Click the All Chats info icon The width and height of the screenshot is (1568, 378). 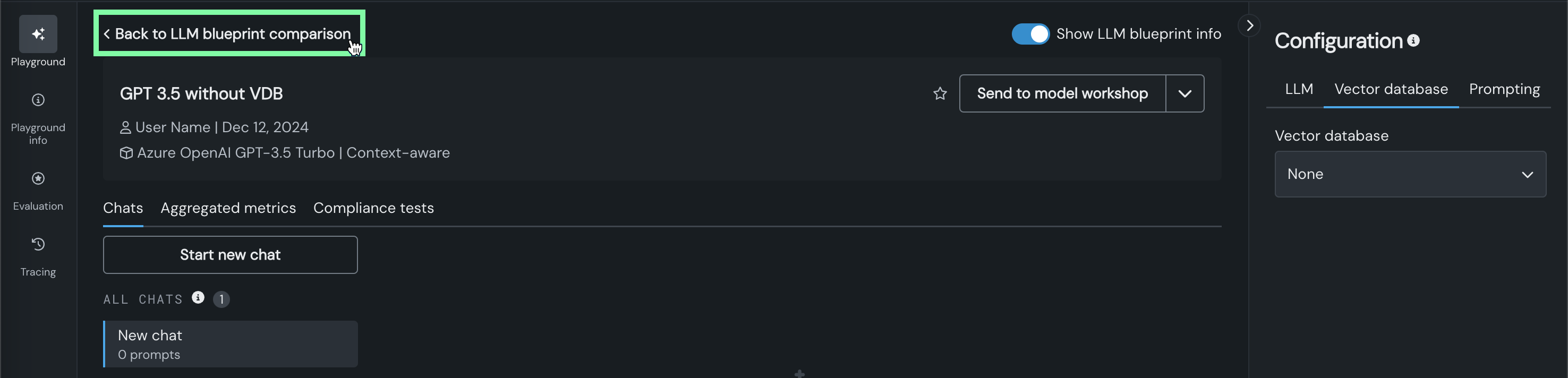pos(198,298)
